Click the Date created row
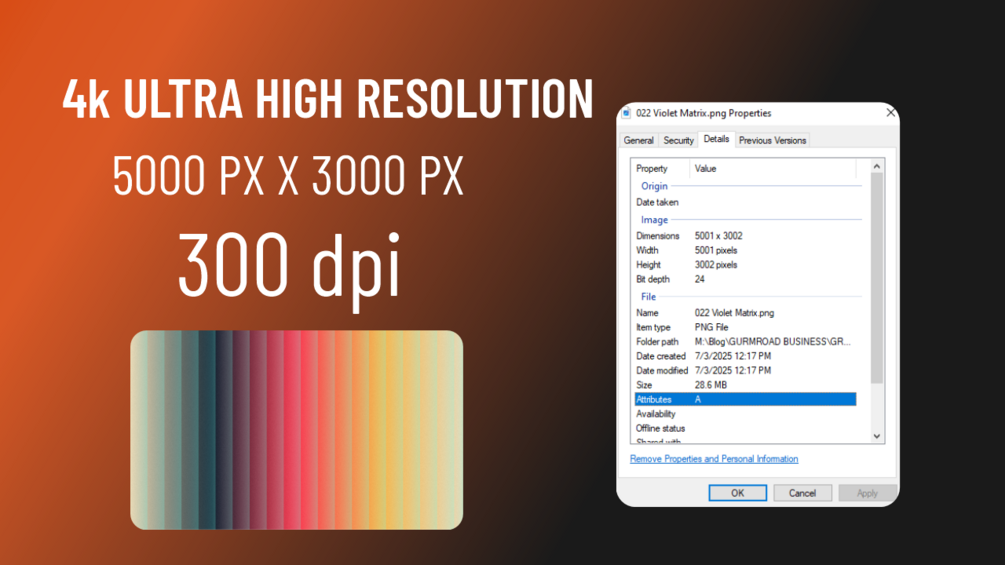 click(745, 356)
